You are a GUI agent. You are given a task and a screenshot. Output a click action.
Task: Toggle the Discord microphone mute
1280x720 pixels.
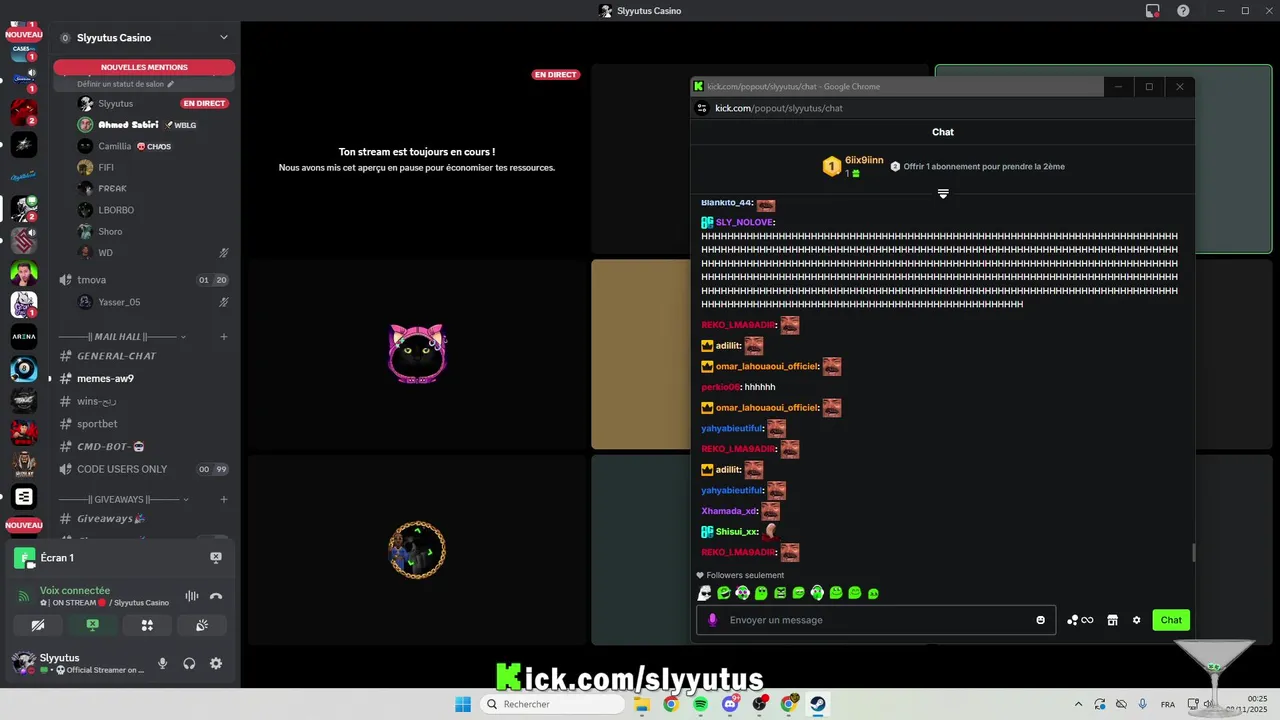pos(162,663)
